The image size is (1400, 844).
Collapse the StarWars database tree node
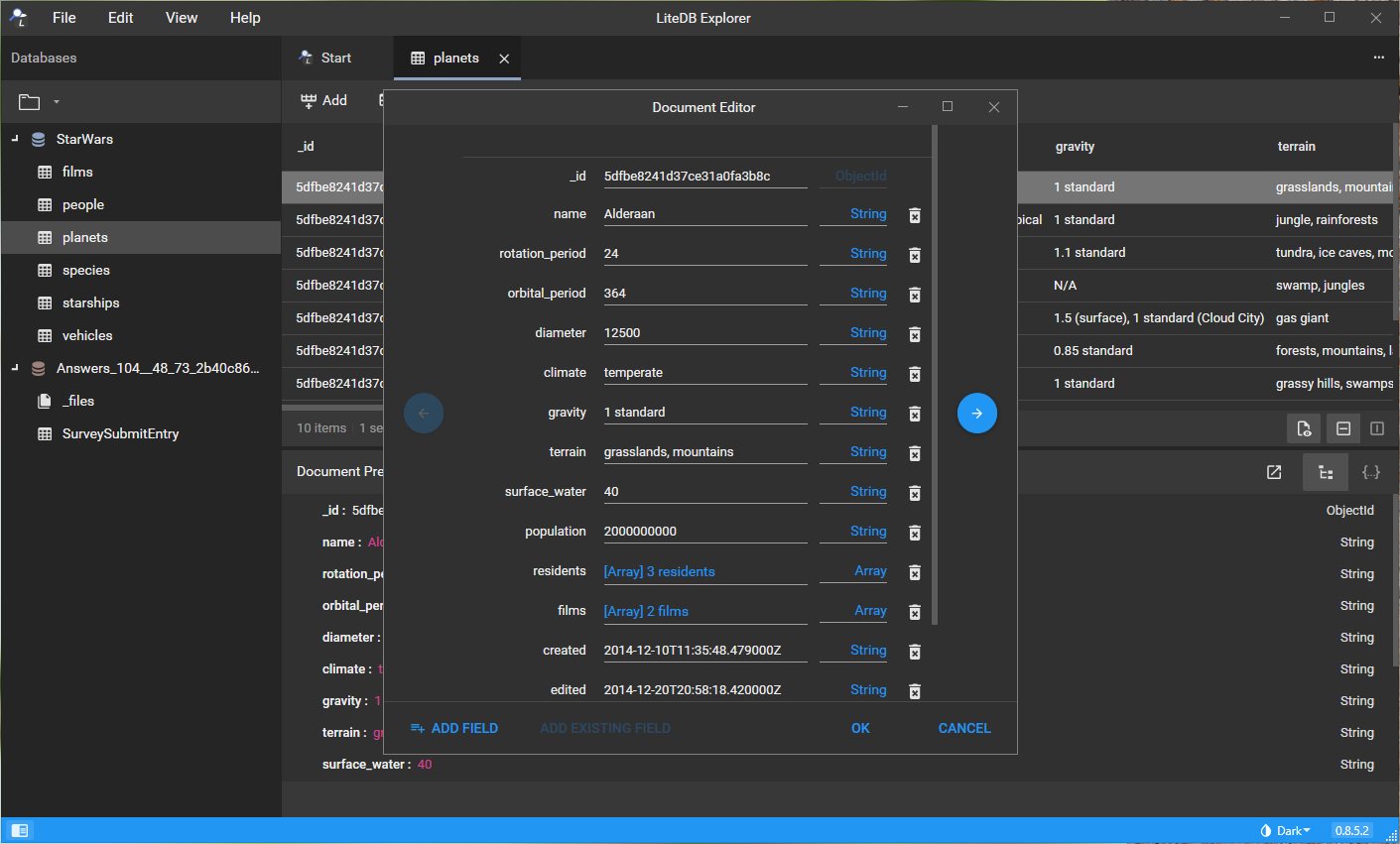[15, 139]
